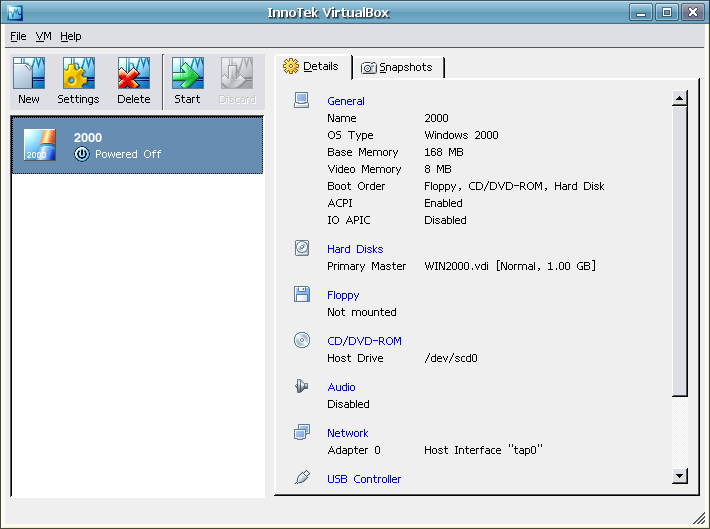This screenshot has width=710, height=529.
Task: Switch to the Details tab
Action: tap(313, 67)
